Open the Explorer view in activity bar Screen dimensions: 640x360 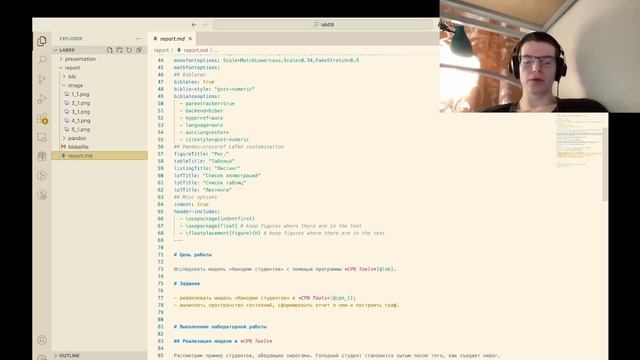pyautogui.click(x=42, y=41)
